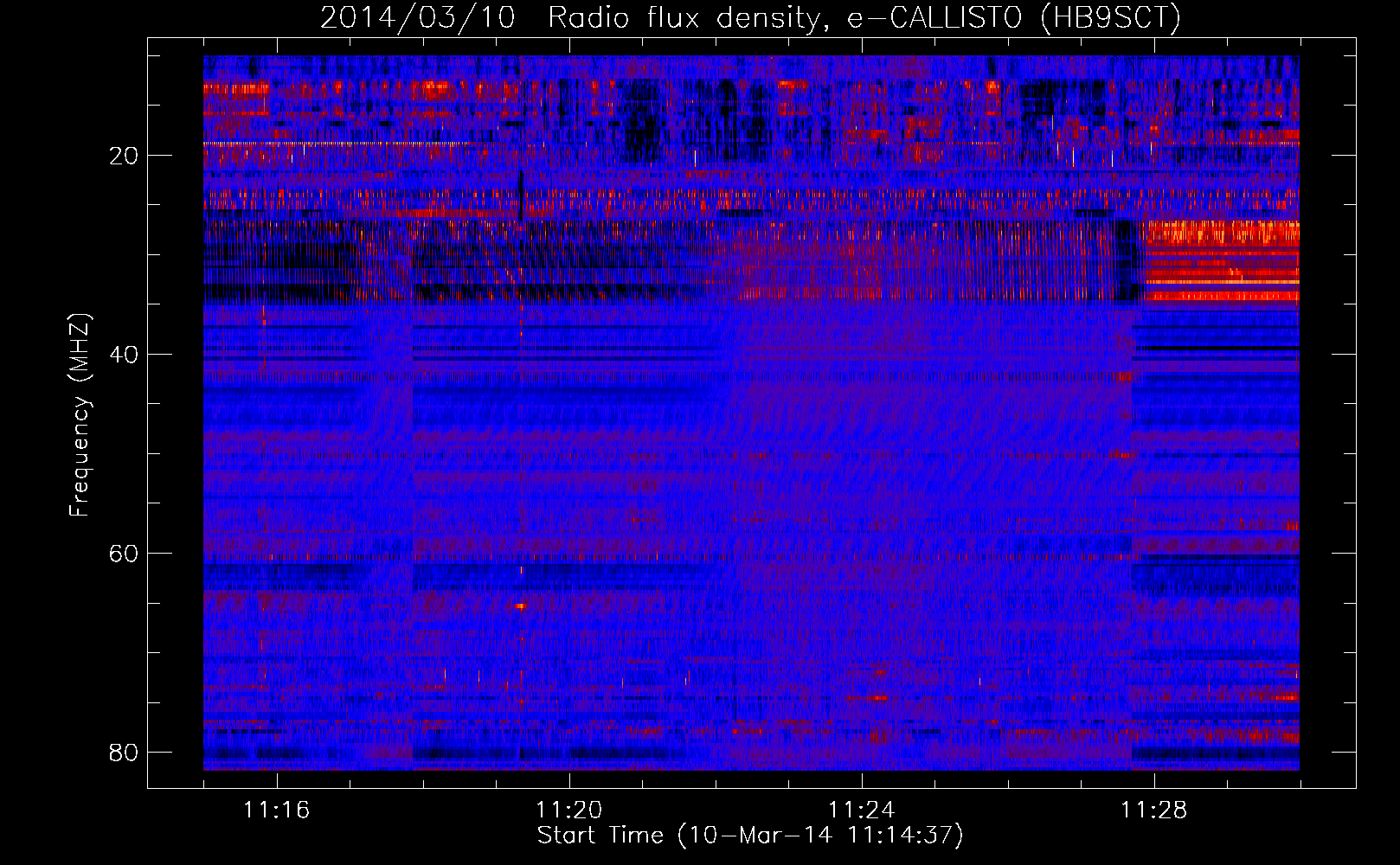Click the '80' frequency tick label
The width and height of the screenshot is (1400, 865).
[x=124, y=753]
